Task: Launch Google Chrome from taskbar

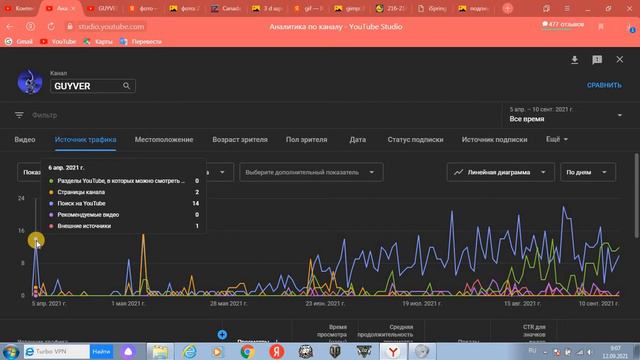Action: pyautogui.click(x=247, y=351)
